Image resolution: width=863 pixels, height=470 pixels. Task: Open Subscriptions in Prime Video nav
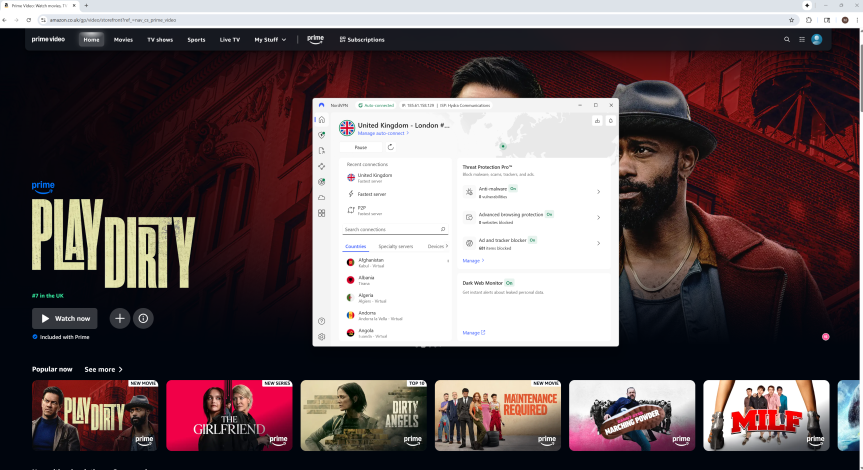coord(362,40)
